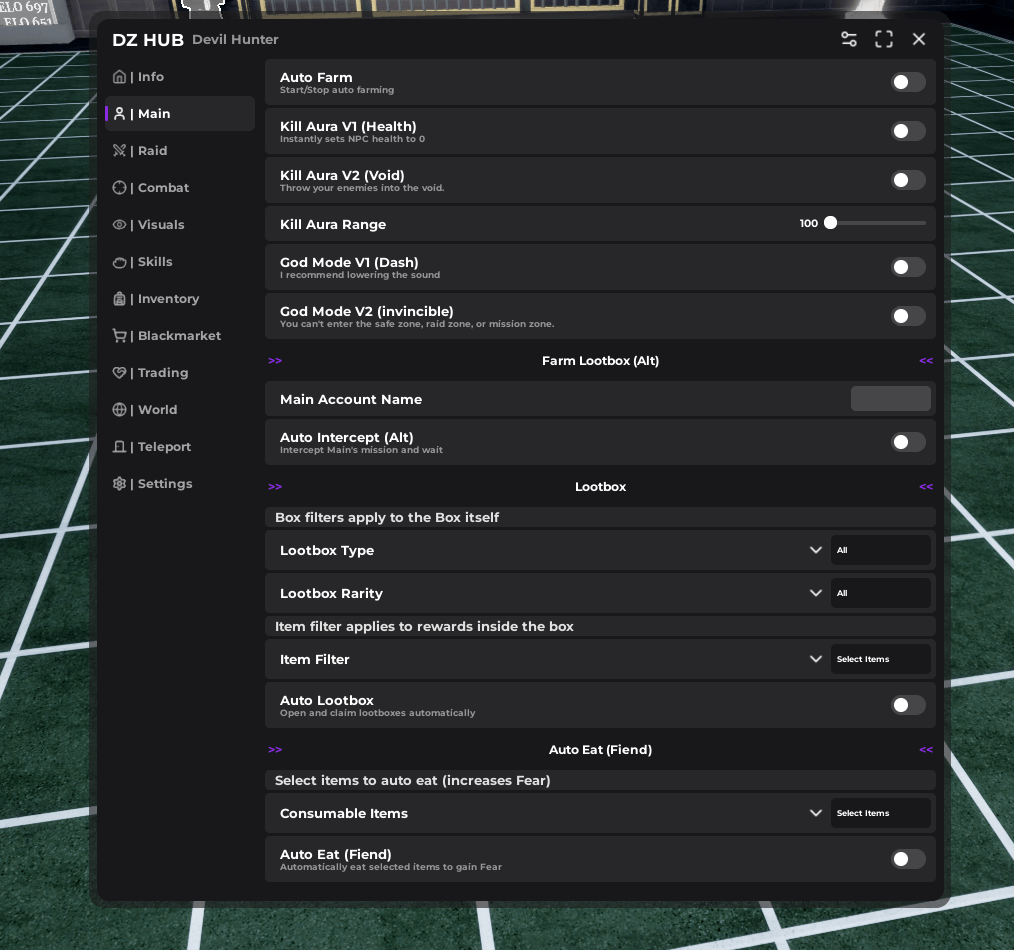Click the crossed swords Raid icon
The image size is (1014, 950).
[119, 151]
